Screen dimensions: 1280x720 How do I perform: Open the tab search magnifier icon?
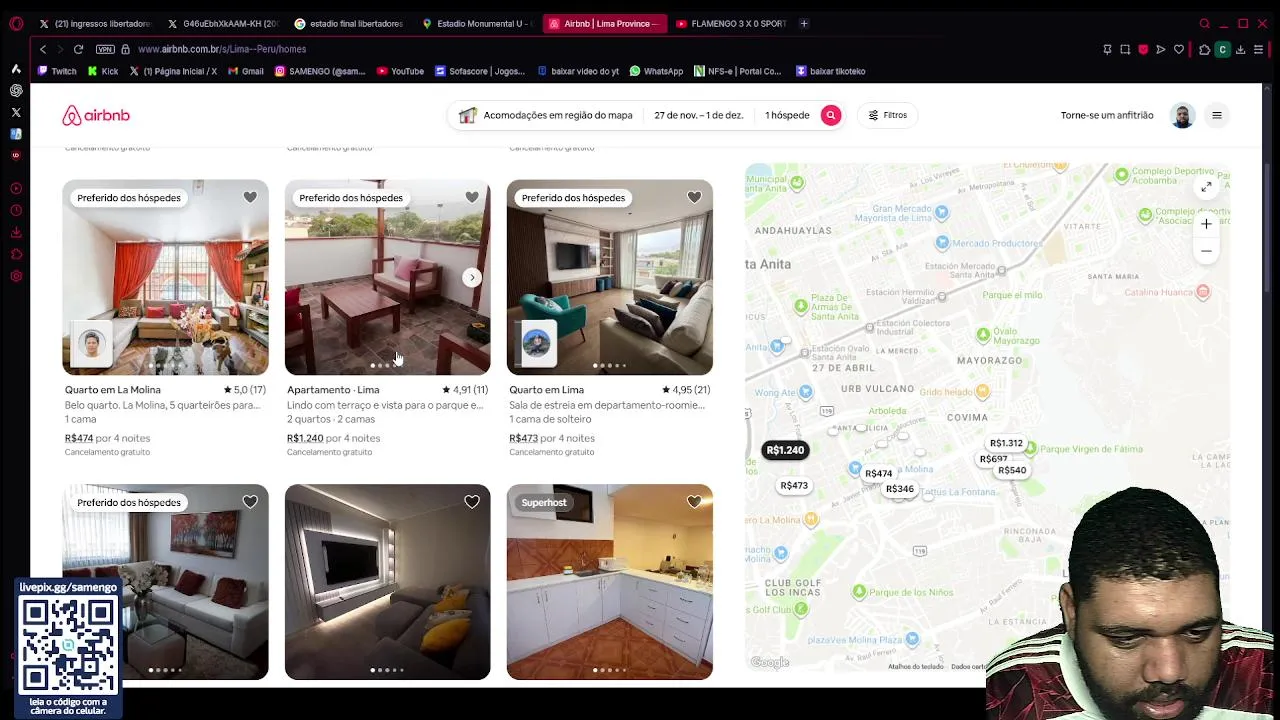[1204, 23]
